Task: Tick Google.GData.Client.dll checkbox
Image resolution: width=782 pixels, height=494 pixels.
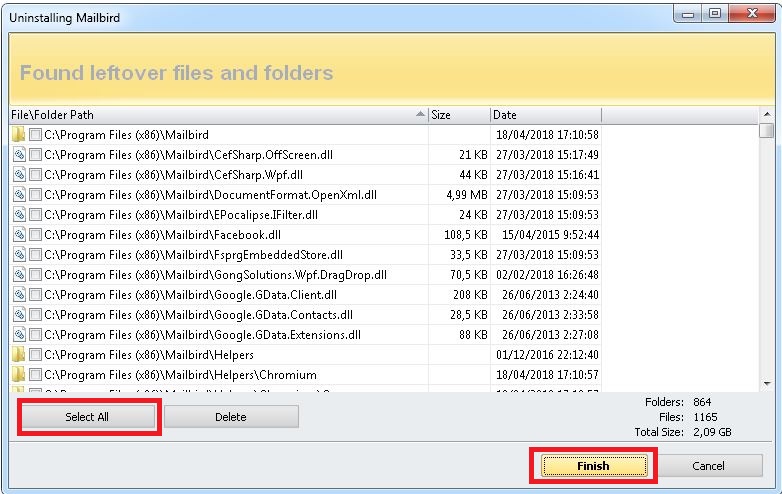Action: click(x=35, y=295)
